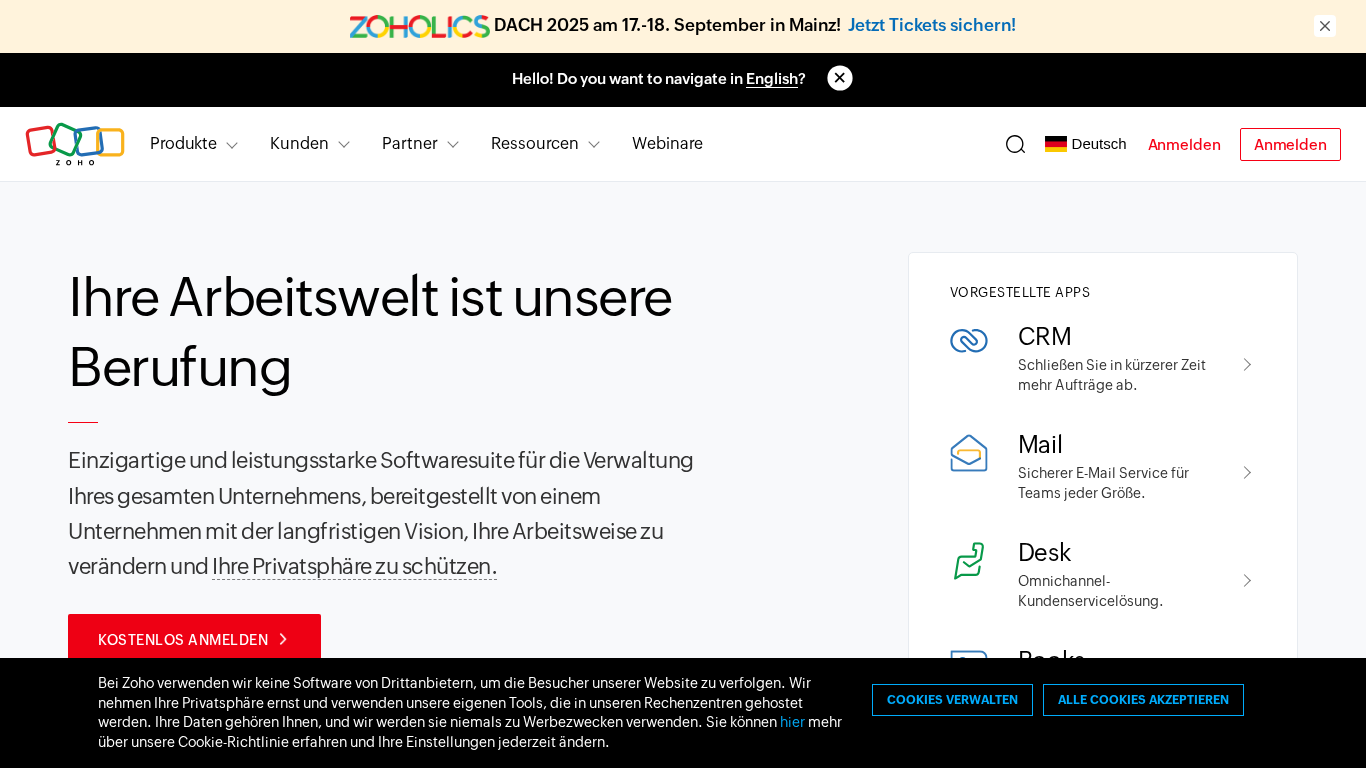
Task: Open the Deutsch language selector
Action: tap(1086, 144)
